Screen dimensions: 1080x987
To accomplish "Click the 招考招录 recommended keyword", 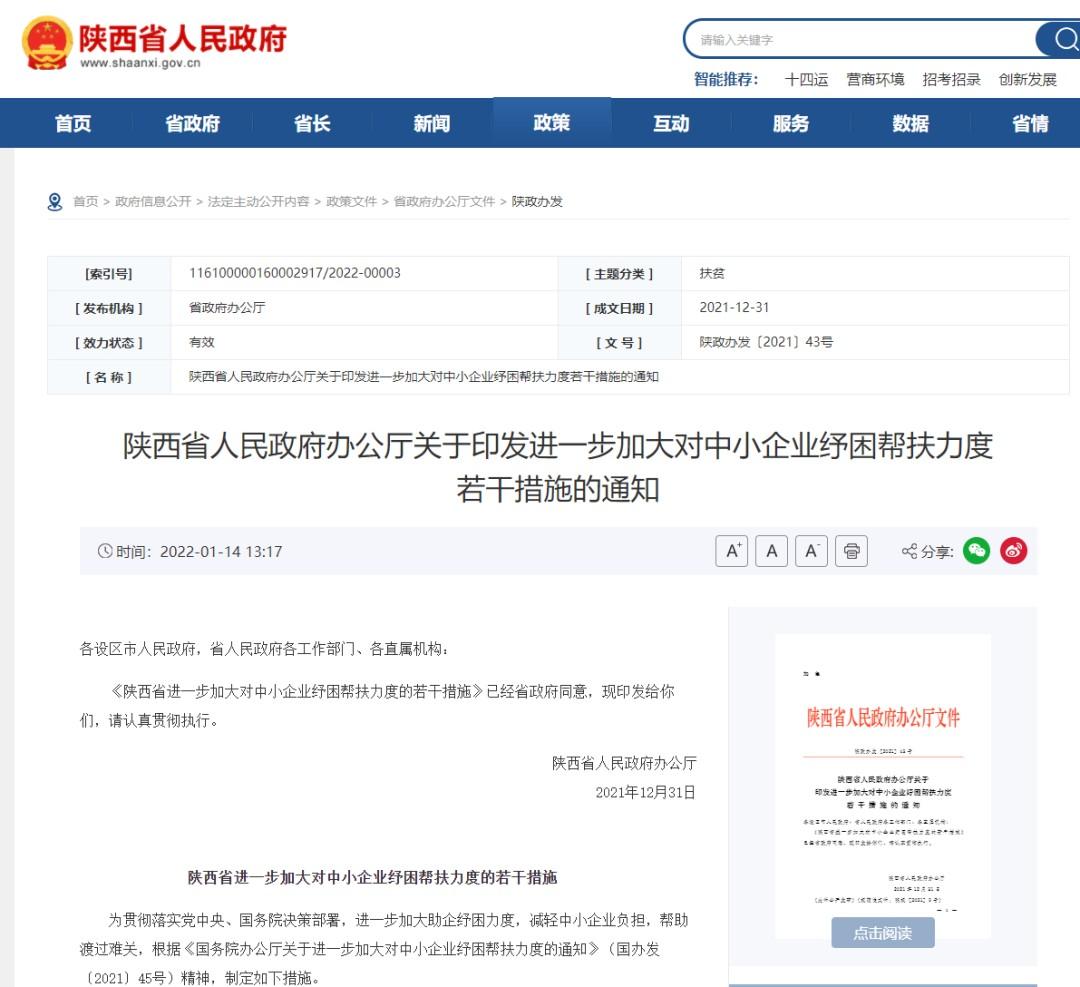I will (x=951, y=79).
